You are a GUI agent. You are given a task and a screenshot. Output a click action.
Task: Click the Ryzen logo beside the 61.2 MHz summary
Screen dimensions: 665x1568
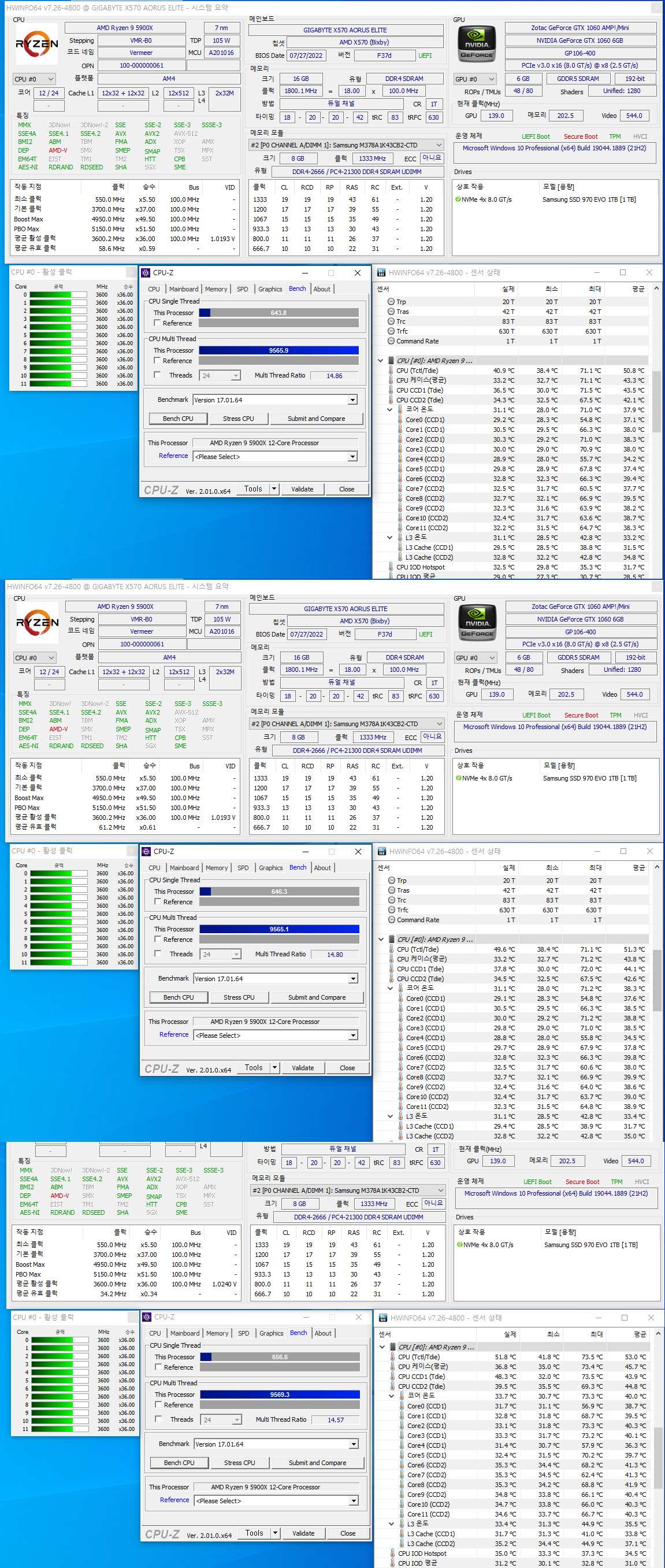coord(37,623)
